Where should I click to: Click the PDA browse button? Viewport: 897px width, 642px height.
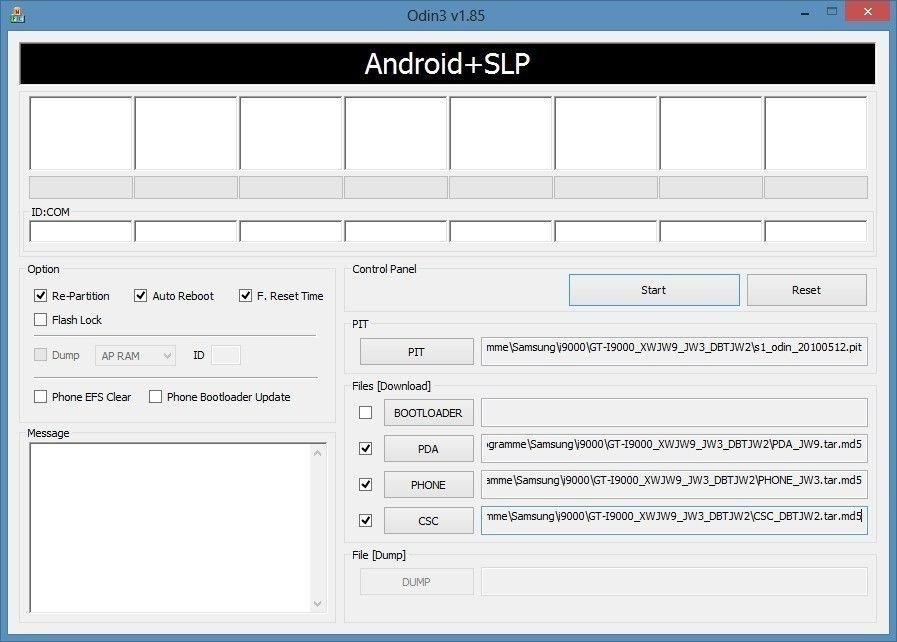tap(428, 449)
